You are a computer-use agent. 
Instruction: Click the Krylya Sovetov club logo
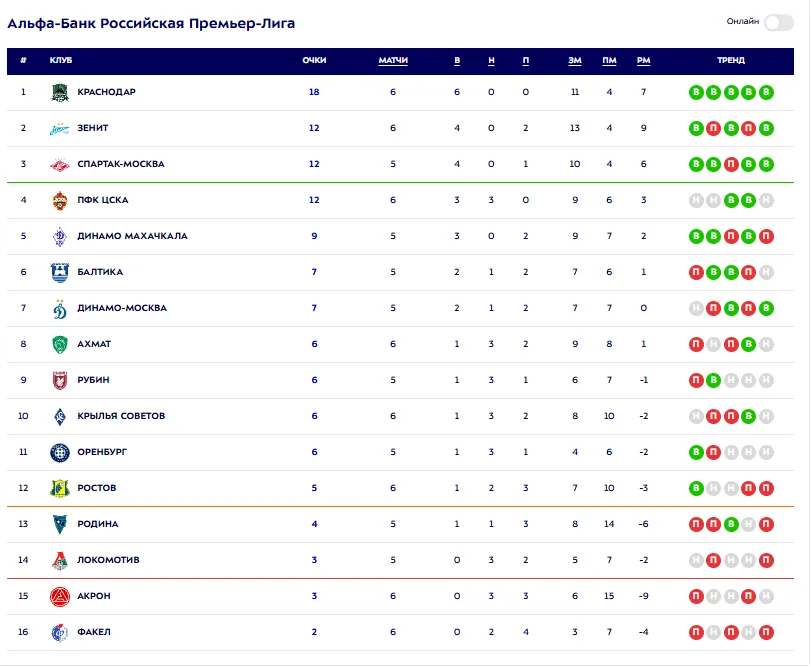[x=60, y=416]
